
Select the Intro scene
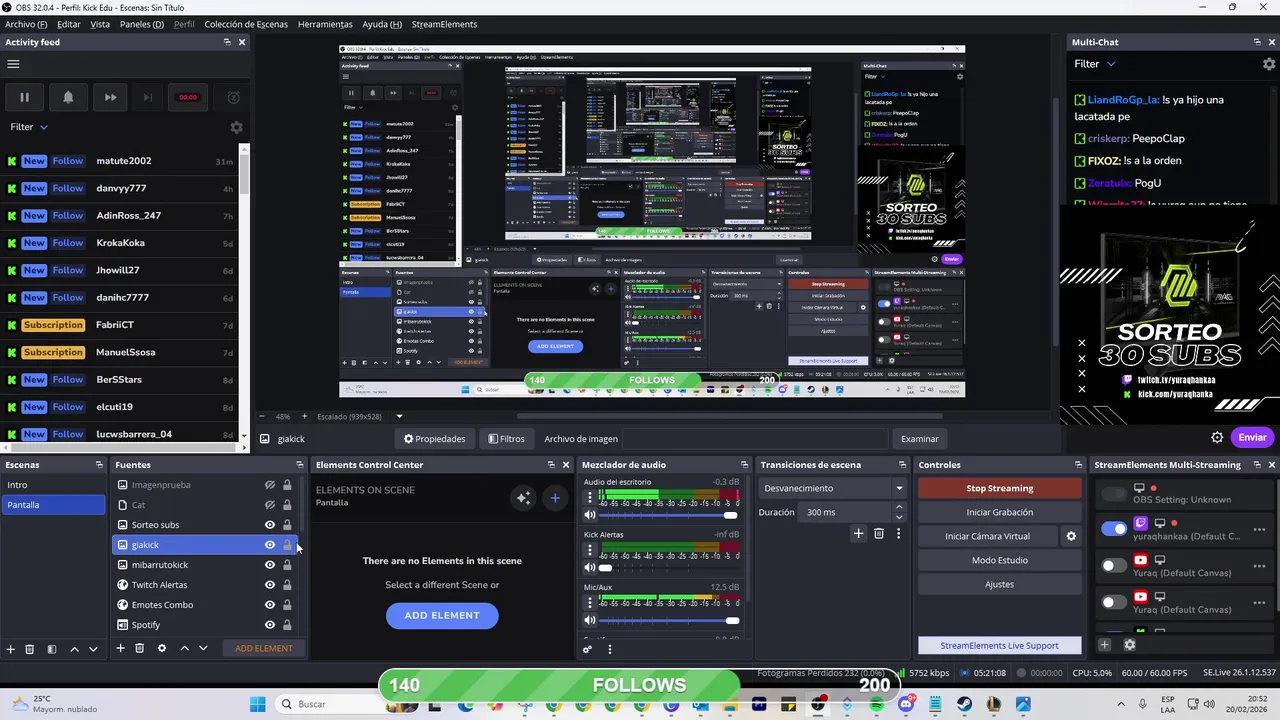53,485
